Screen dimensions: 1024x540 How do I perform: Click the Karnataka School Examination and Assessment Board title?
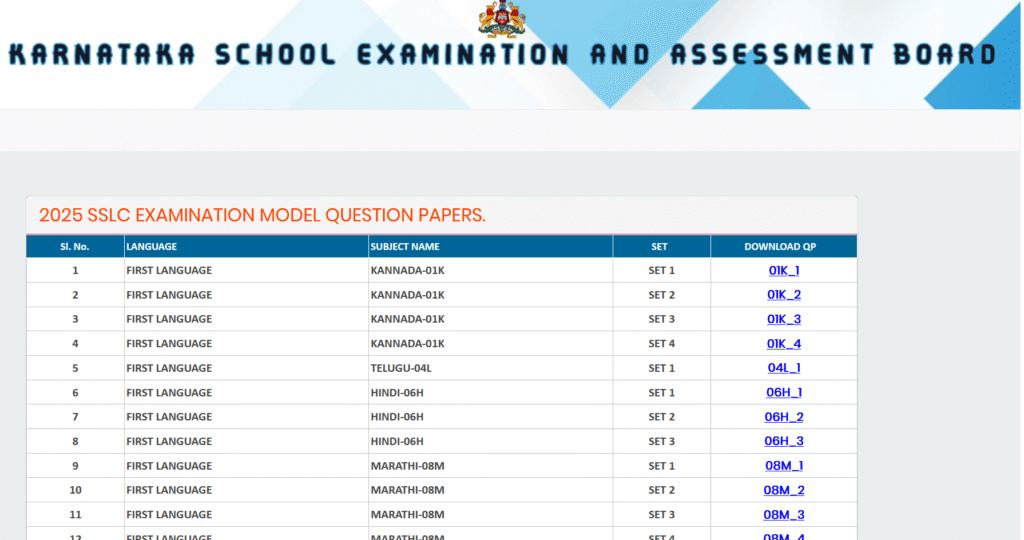[x=503, y=54]
